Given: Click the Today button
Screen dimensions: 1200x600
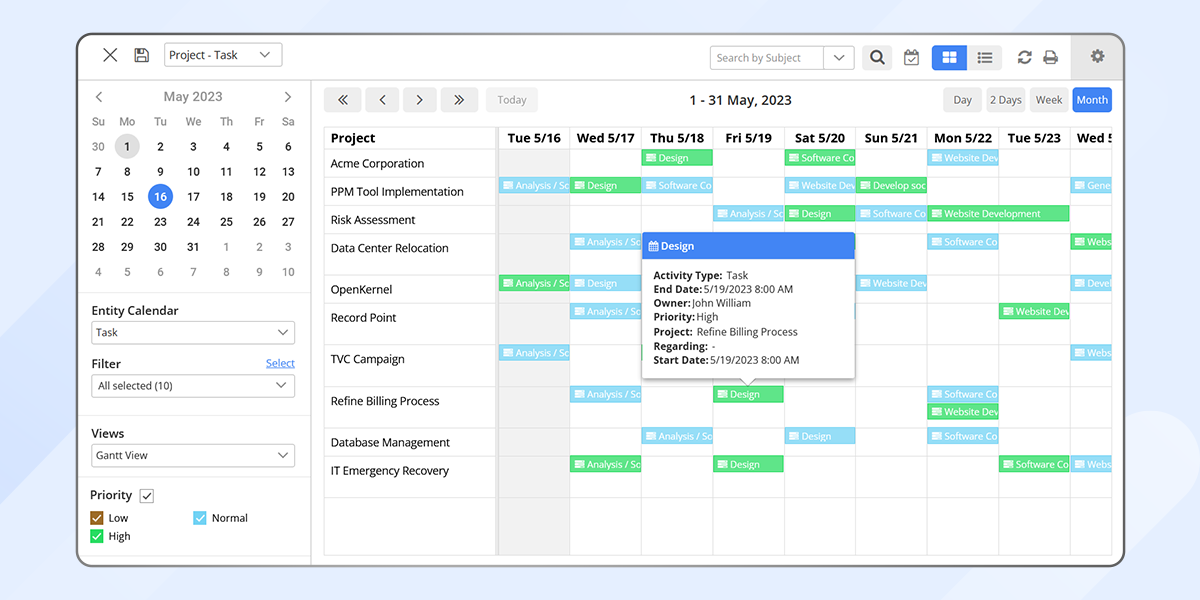Looking at the screenshot, I should 512,100.
